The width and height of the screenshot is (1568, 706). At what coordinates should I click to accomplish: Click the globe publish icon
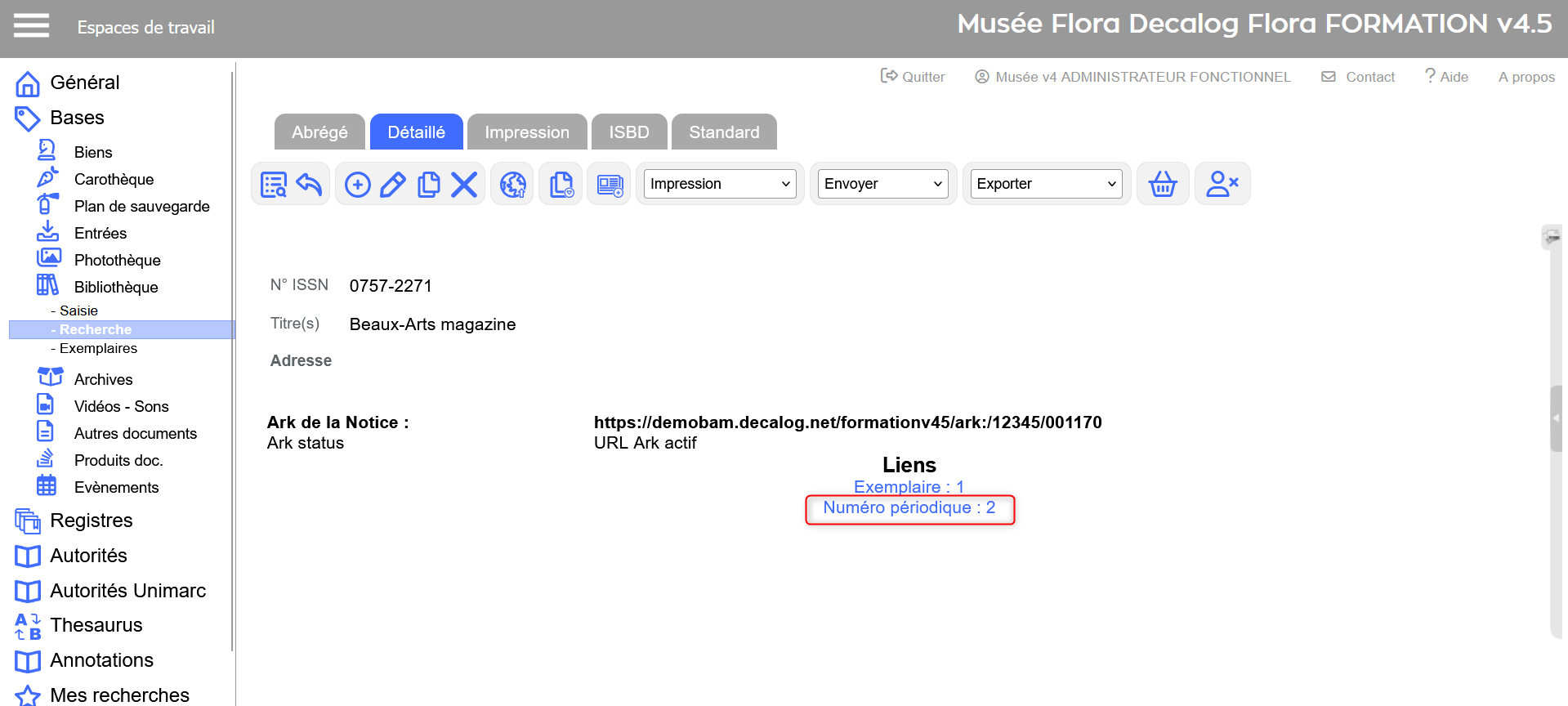pos(513,185)
